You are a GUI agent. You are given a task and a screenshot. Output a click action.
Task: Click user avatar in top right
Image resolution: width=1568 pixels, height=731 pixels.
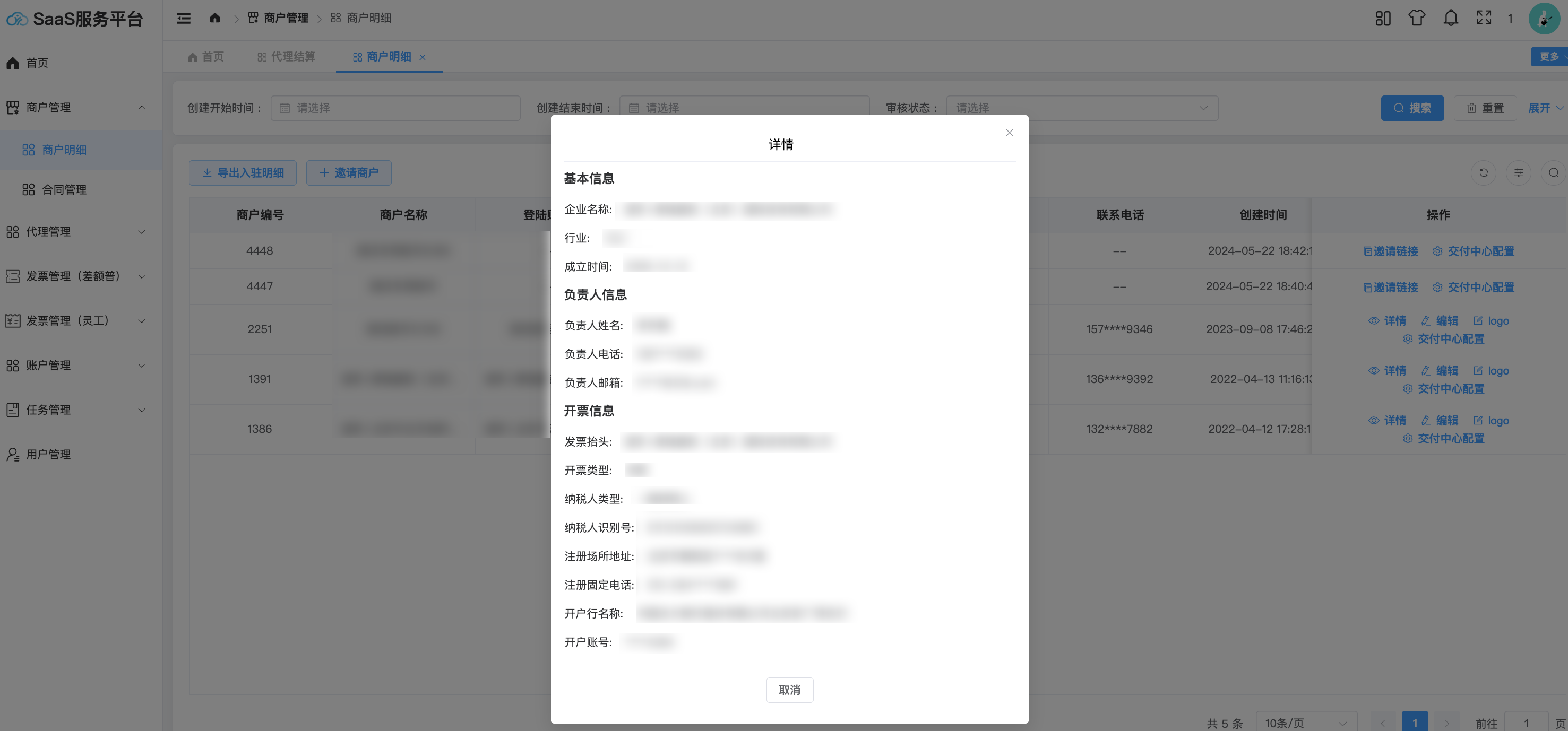(x=1544, y=19)
